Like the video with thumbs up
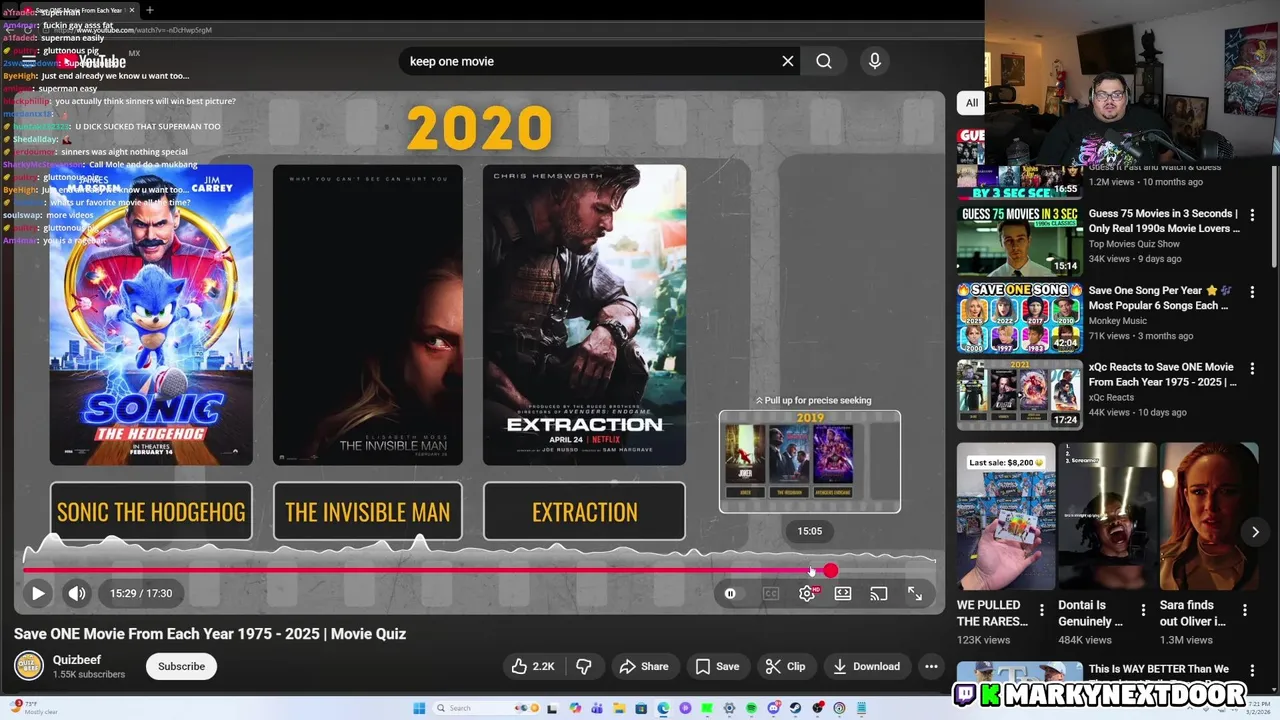The height and width of the screenshot is (720, 1280). tap(533, 666)
